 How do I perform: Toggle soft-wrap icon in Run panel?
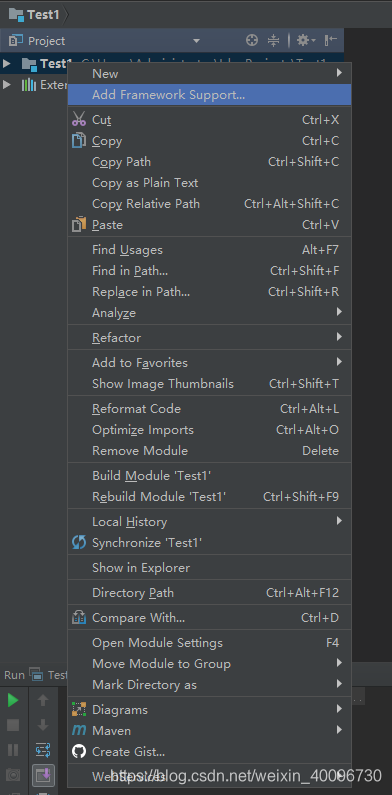pyautogui.click(x=43, y=750)
